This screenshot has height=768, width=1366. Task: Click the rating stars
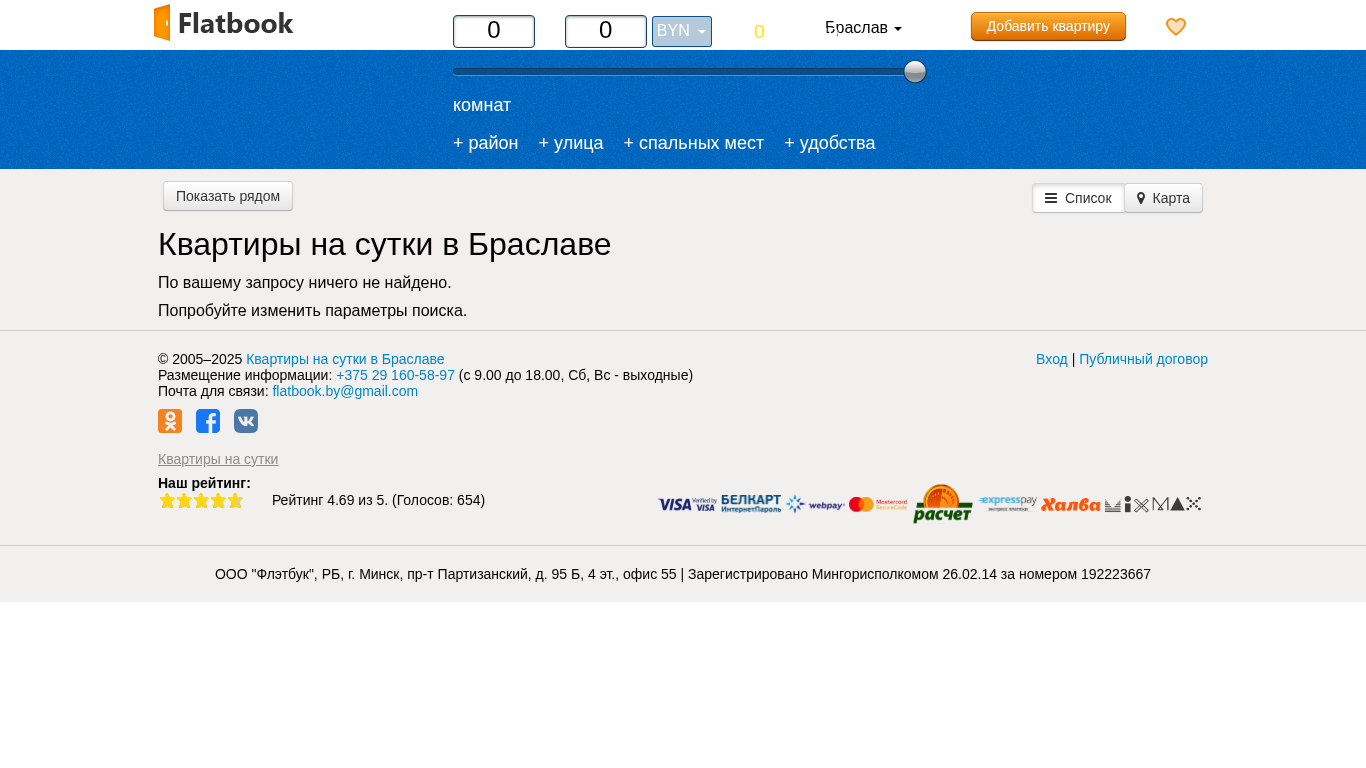[x=201, y=500]
